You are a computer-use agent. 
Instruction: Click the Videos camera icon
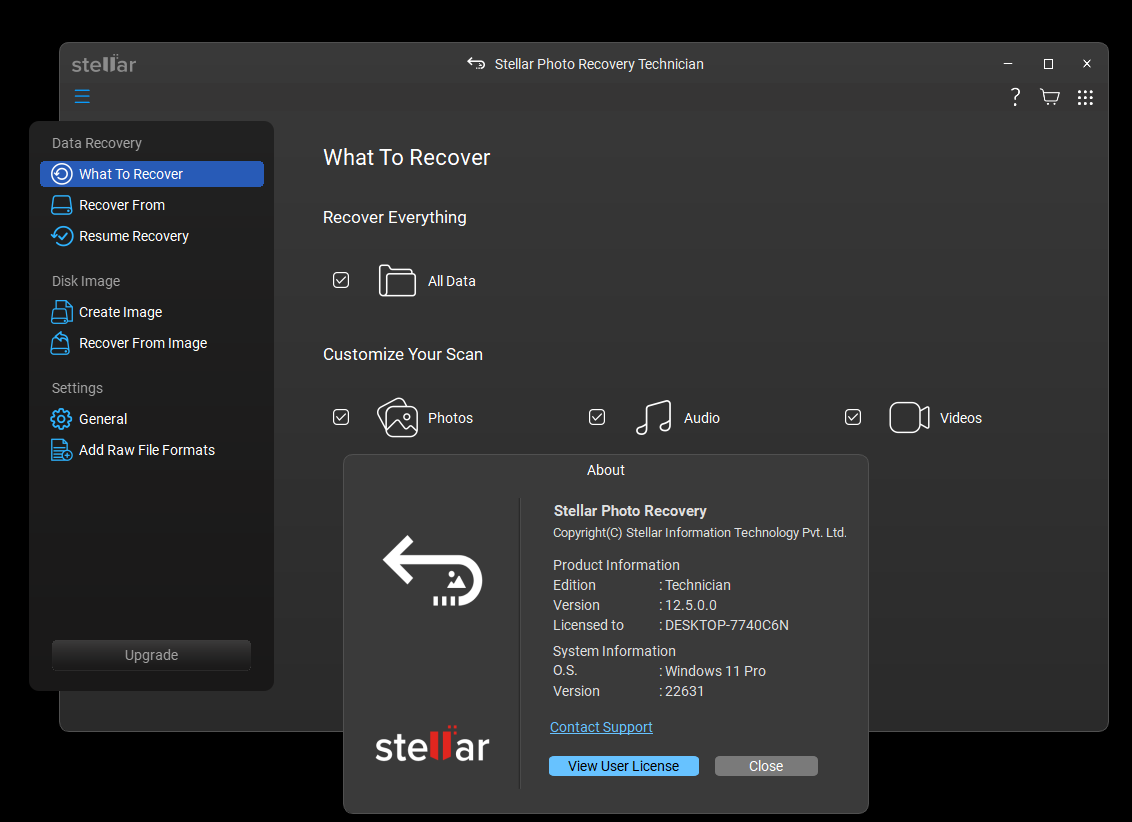(909, 417)
